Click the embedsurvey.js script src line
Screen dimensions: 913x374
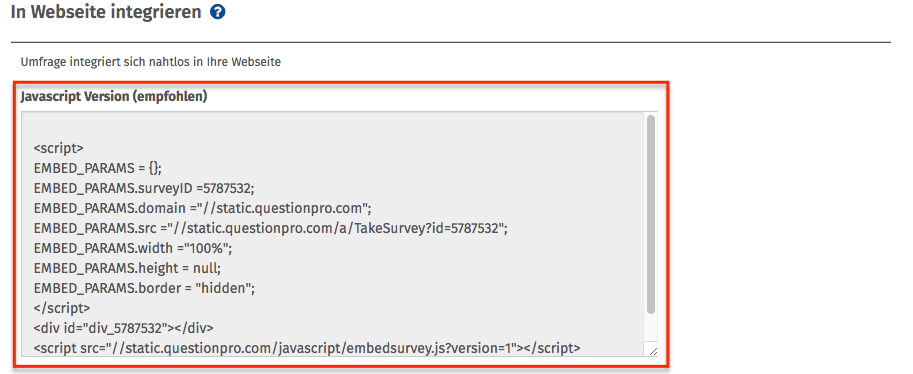point(307,348)
